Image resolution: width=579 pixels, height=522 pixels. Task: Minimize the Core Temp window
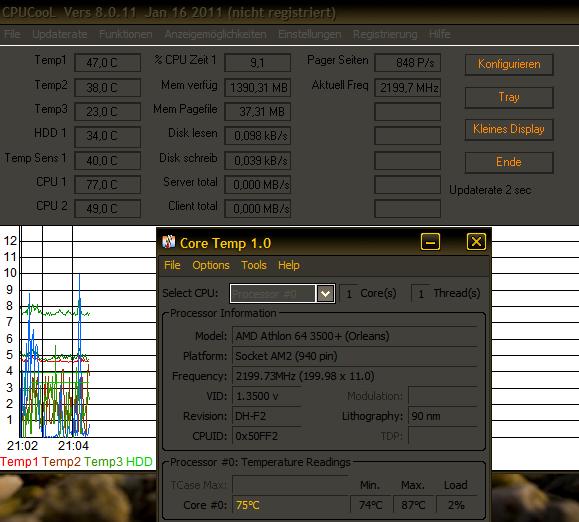point(430,242)
